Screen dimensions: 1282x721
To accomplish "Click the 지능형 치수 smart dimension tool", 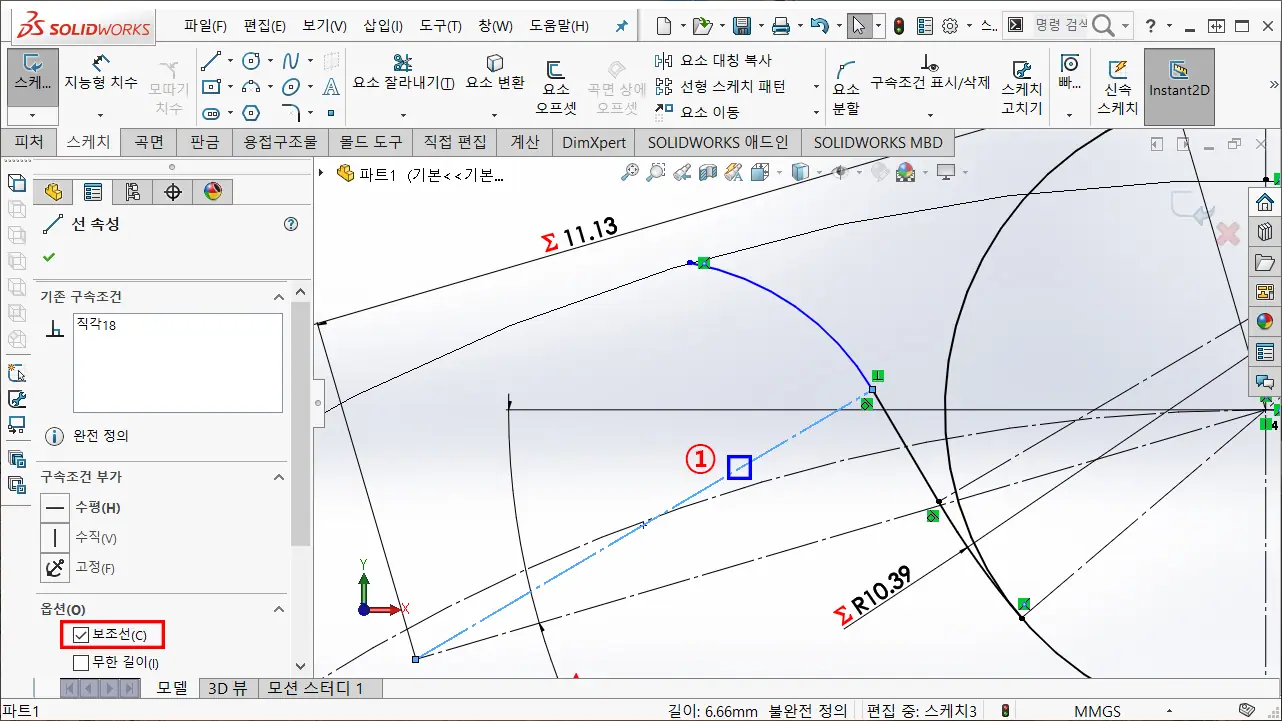I will tap(101, 74).
